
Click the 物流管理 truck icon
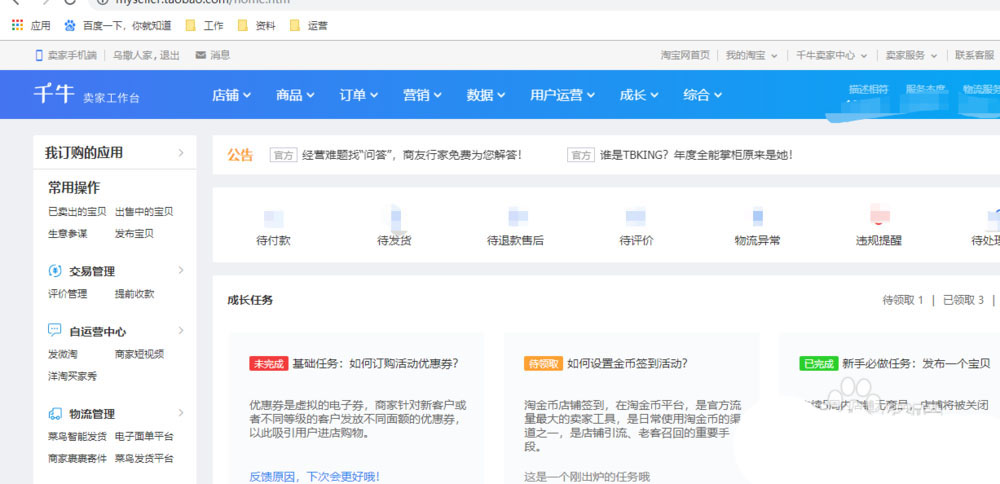(55, 414)
